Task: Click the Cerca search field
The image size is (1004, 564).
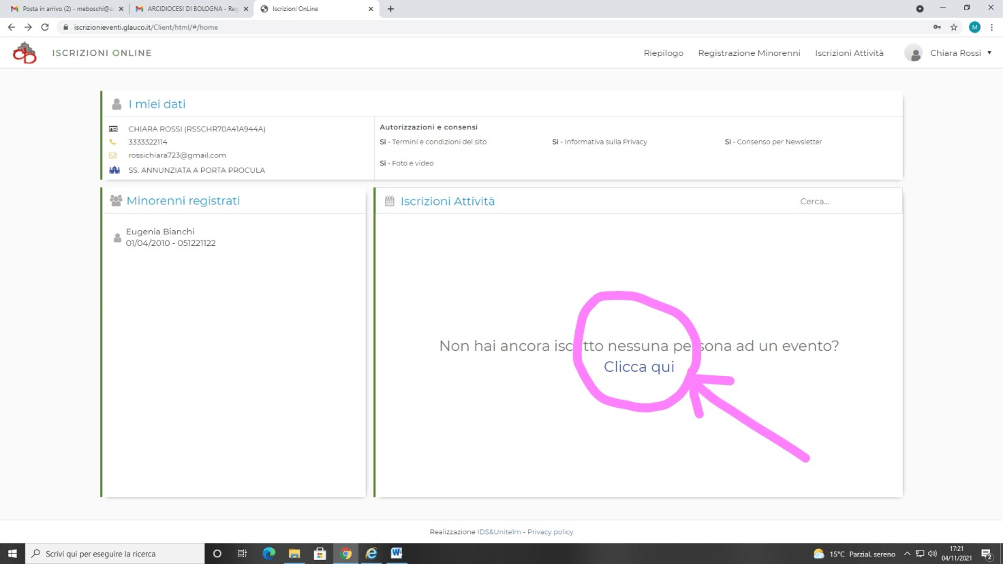Action: [840, 201]
